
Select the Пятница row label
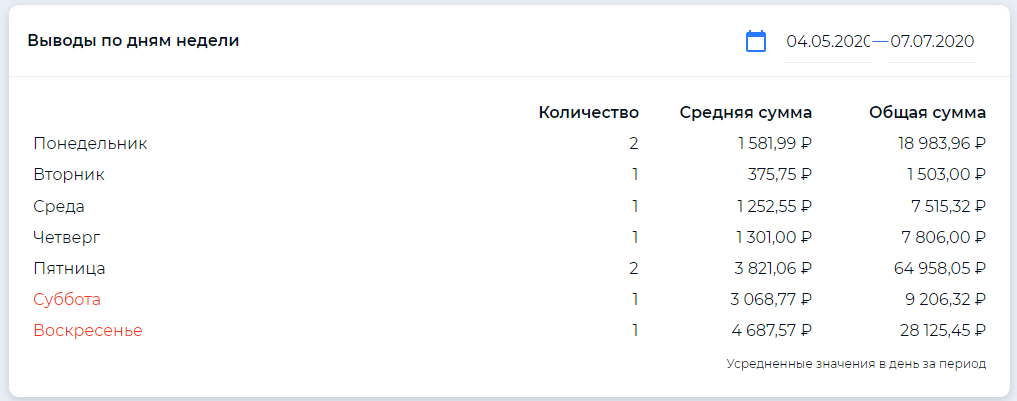(69, 268)
